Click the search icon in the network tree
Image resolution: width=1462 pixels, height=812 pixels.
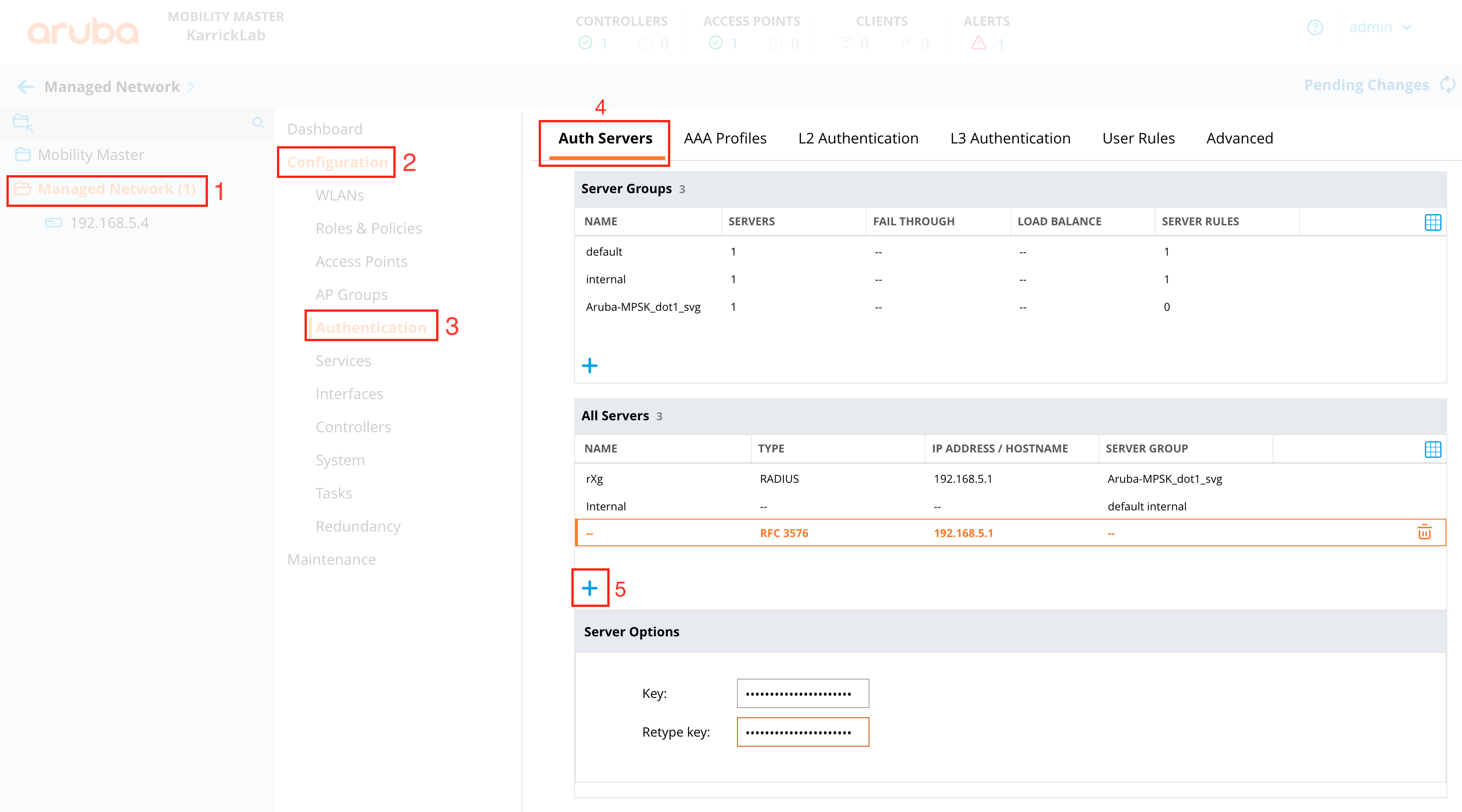[x=258, y=123]
